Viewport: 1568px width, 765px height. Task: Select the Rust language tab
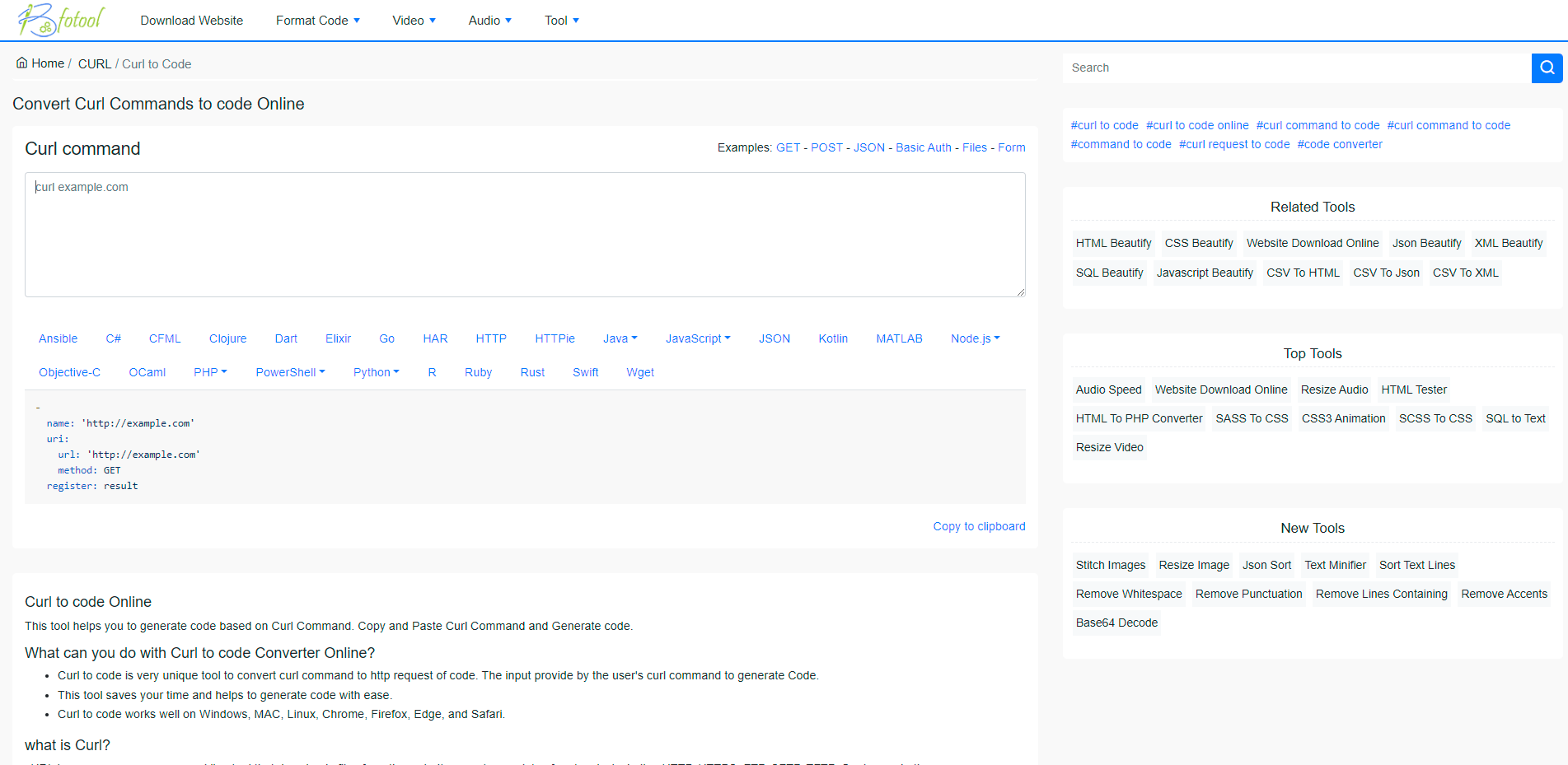532,372
